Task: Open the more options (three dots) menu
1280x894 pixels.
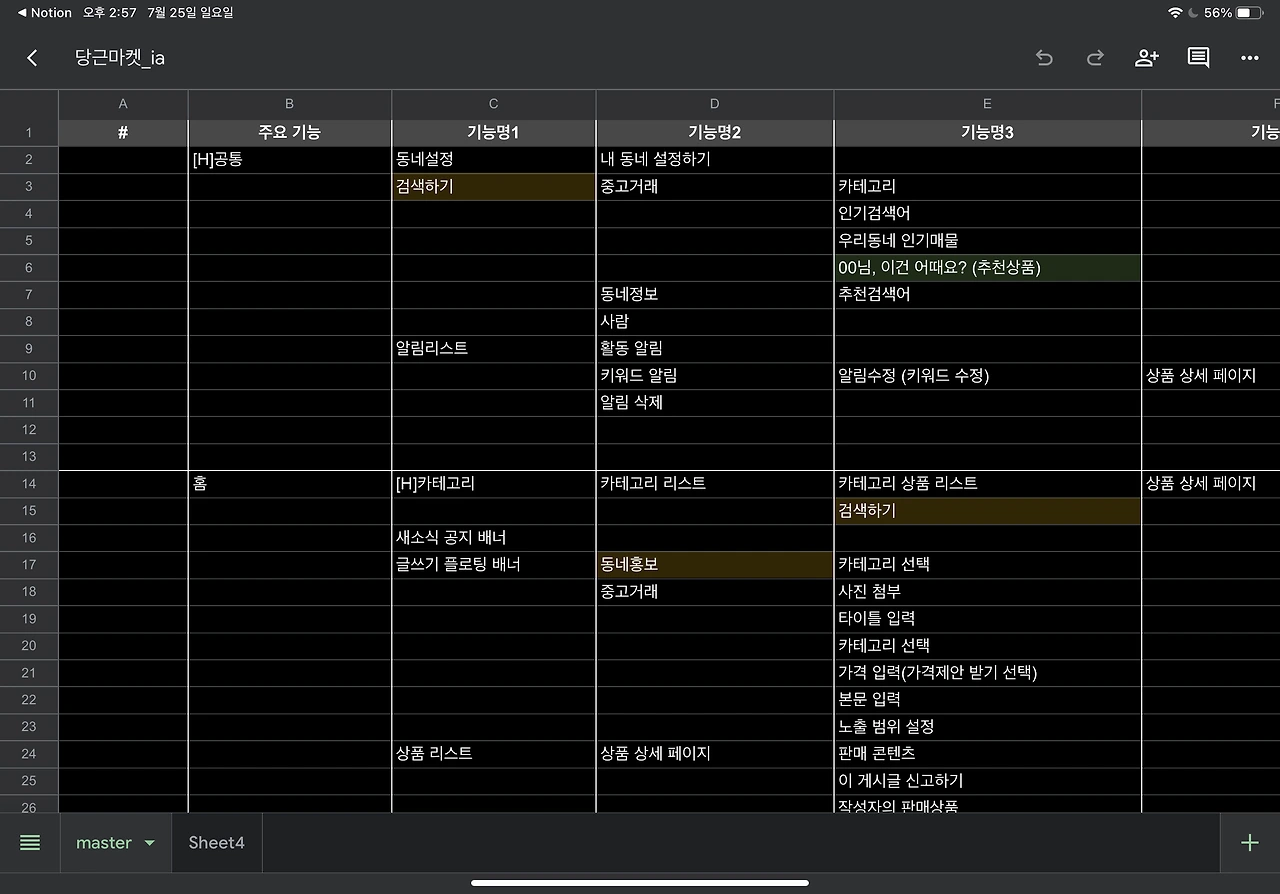Action: [1250, 58]
